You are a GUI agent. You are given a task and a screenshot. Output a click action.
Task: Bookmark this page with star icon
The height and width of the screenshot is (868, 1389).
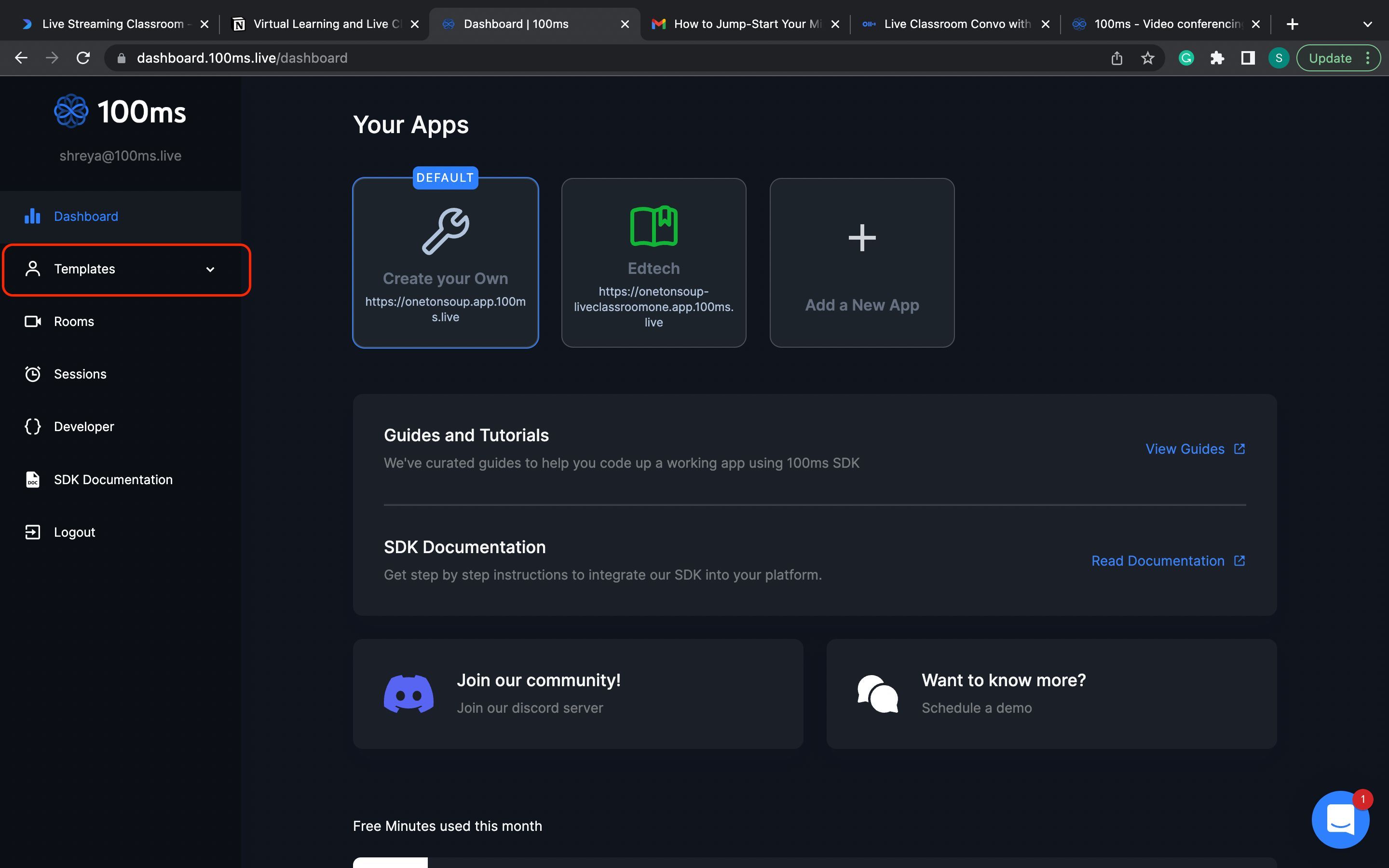pos(1147,58)
